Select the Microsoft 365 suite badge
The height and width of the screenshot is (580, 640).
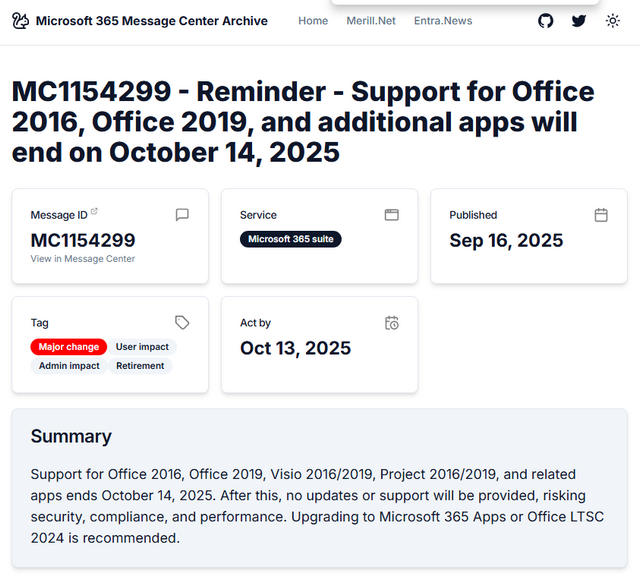[x=291, y=239]
